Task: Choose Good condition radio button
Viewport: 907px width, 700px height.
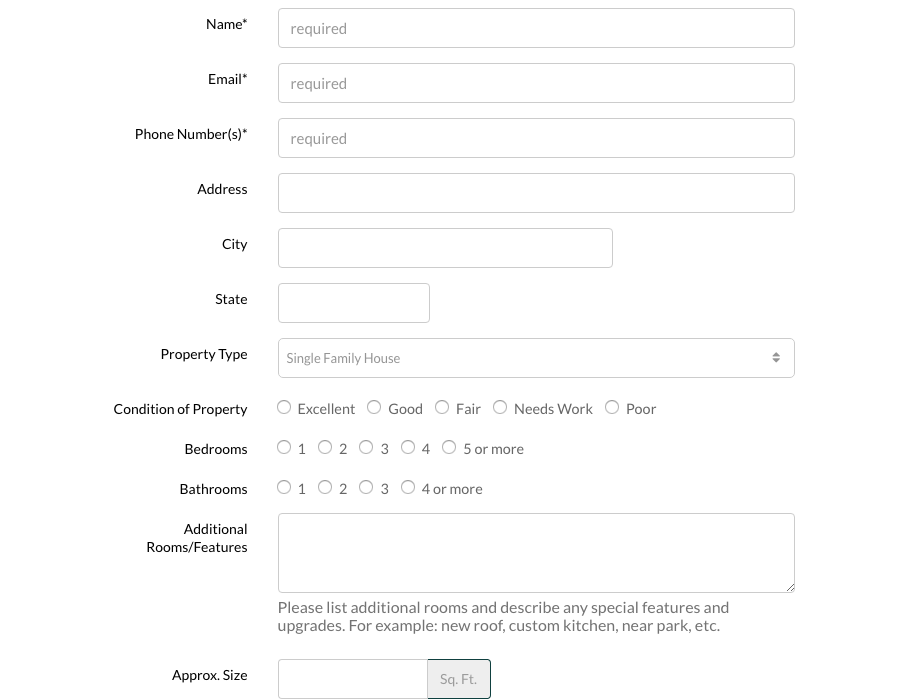Action: coord(374,407)
